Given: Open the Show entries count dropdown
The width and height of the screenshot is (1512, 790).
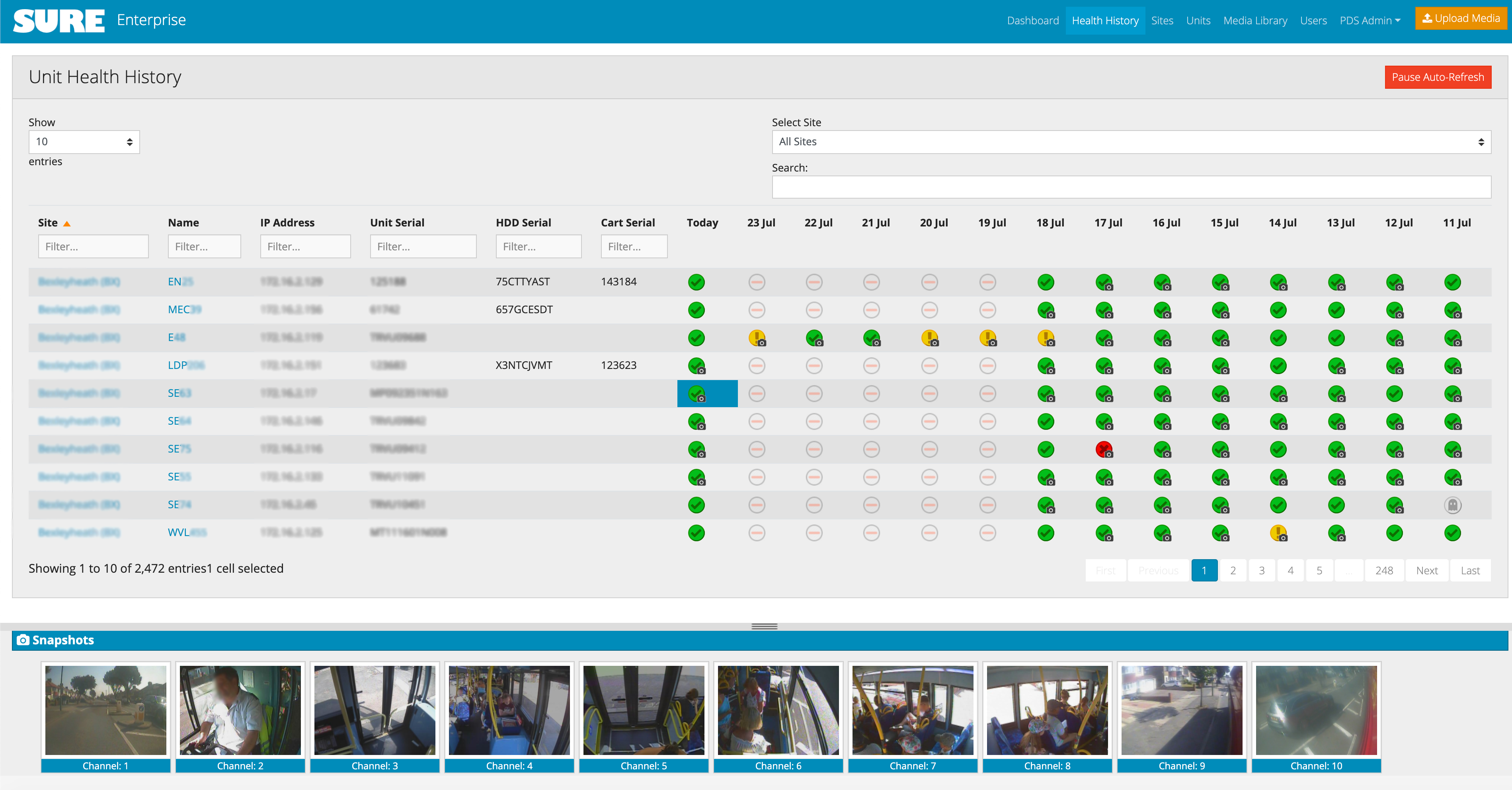Looking at the screenshot, I should pos(84,141).
